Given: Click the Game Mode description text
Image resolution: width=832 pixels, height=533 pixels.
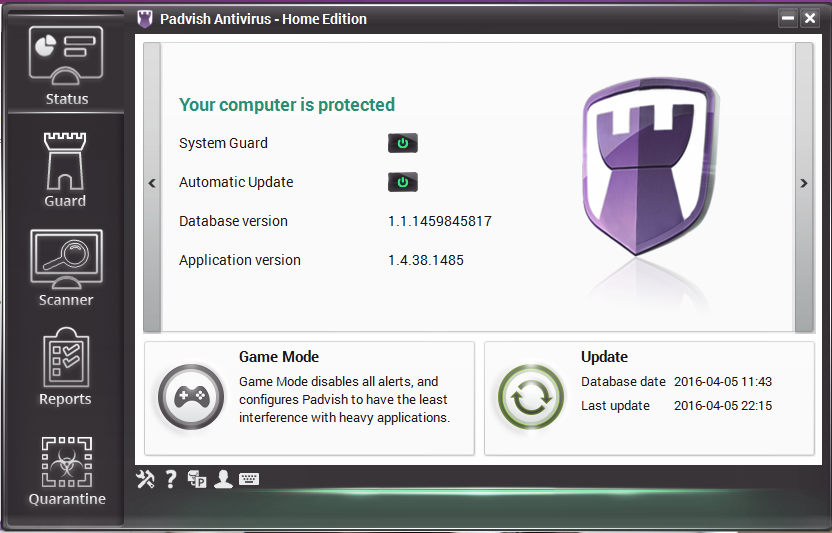Looking at the screenshot, I should pyautogui.click(x=344, y=399).
